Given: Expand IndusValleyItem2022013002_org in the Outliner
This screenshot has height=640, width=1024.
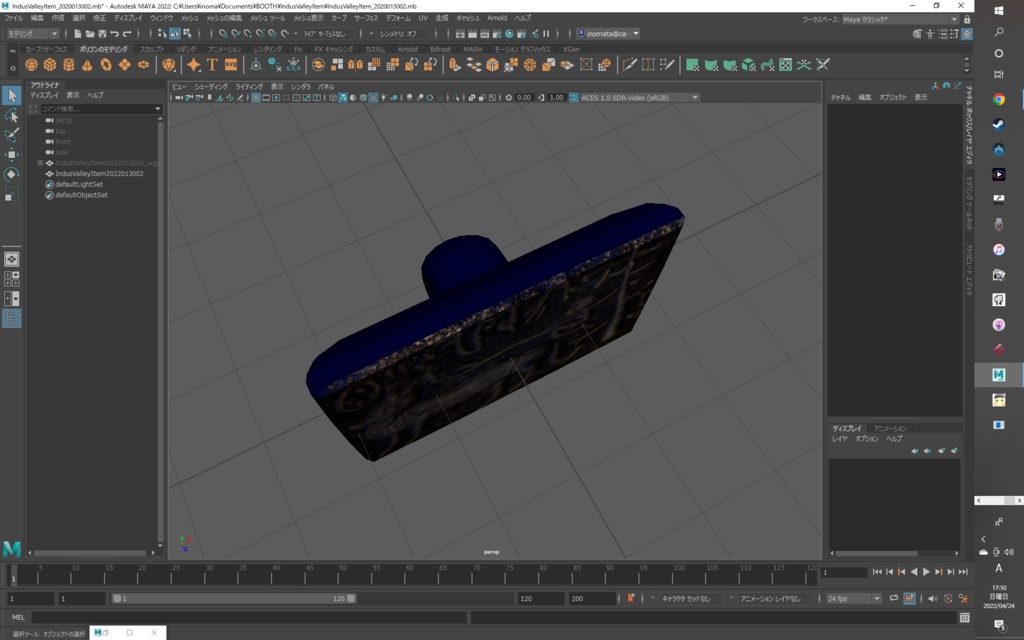Looking at the screenshot, I should click(40, 162).
